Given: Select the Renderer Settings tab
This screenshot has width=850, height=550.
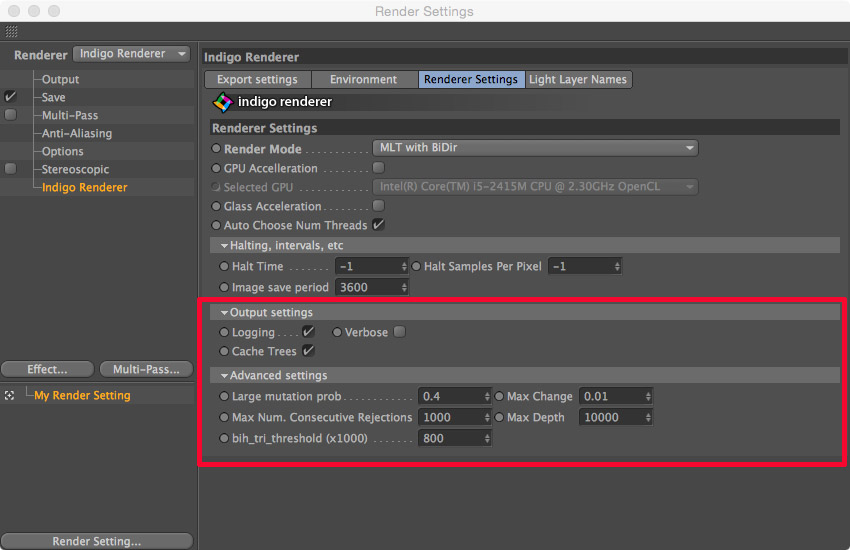Looking at the screenshot, I should pos(471,80).
